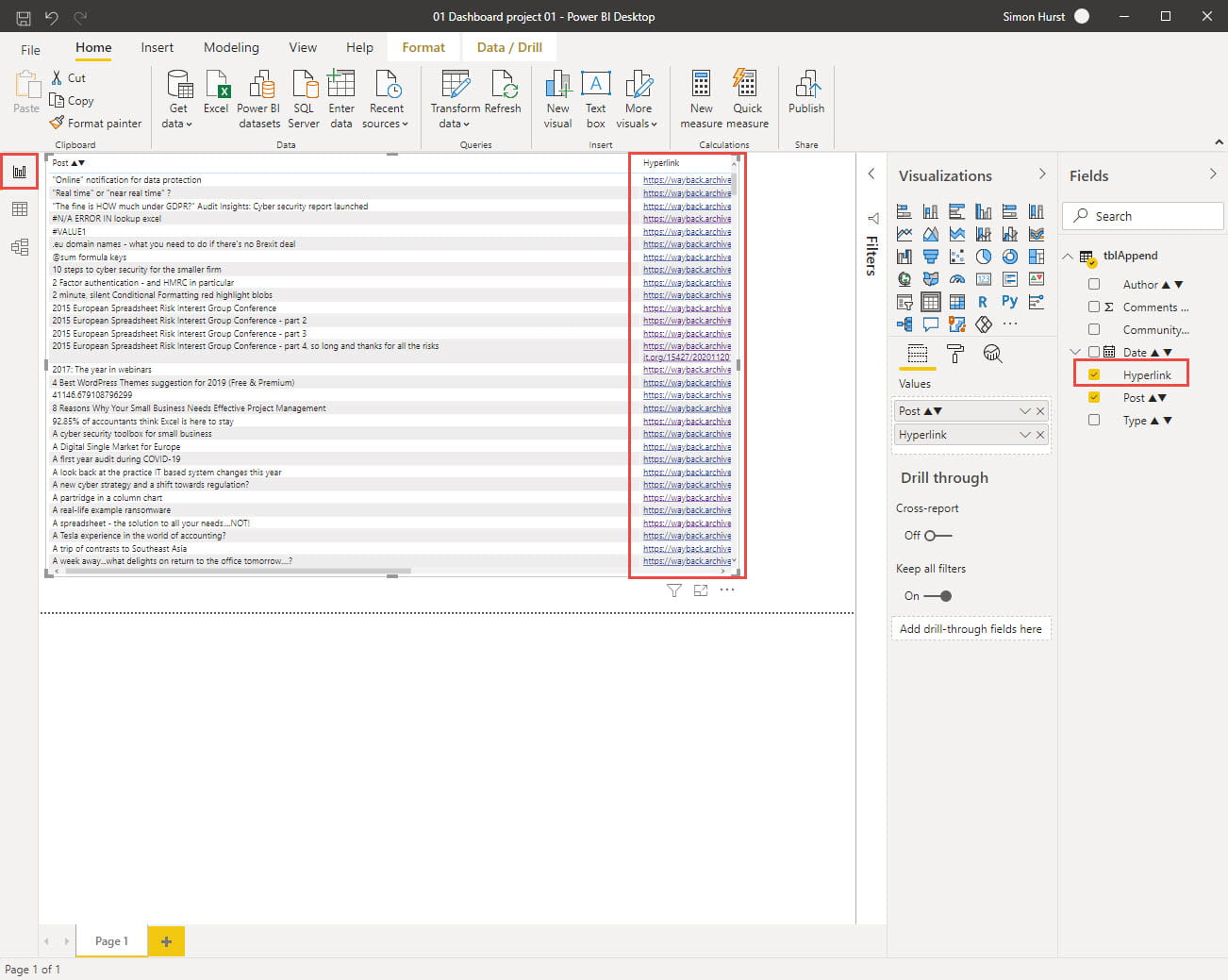
Task: Click the Fields search box
Action: pos(1143,216)
